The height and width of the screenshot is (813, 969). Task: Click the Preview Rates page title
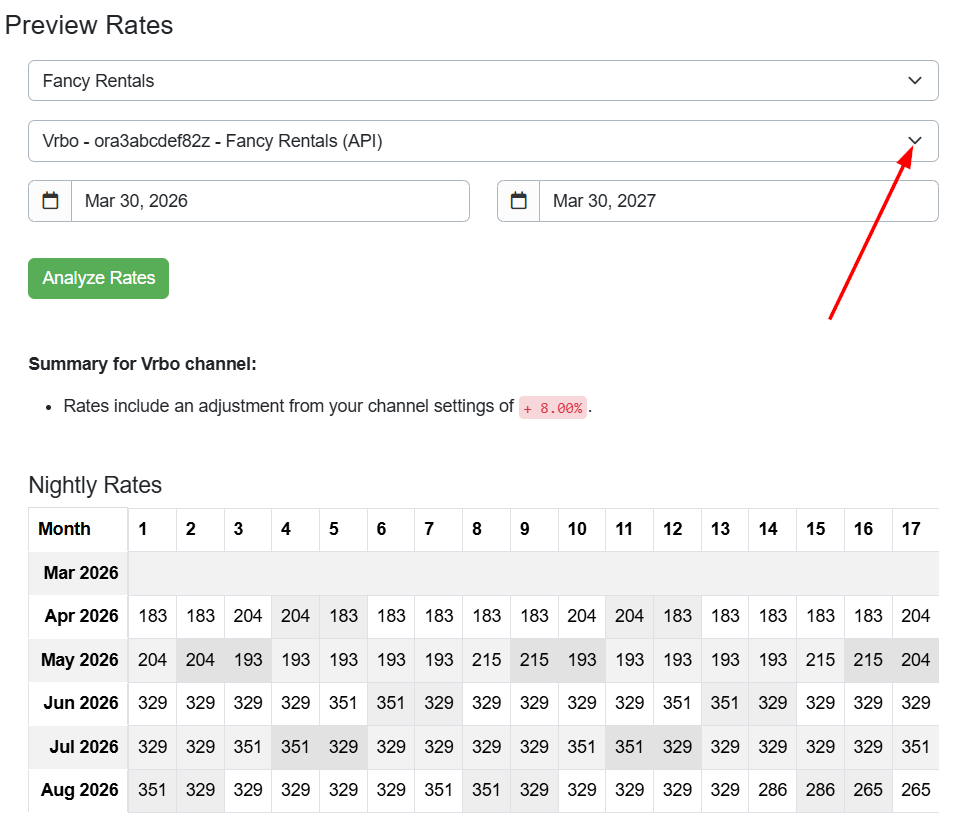pyautogui.click(x=89, y=25)
